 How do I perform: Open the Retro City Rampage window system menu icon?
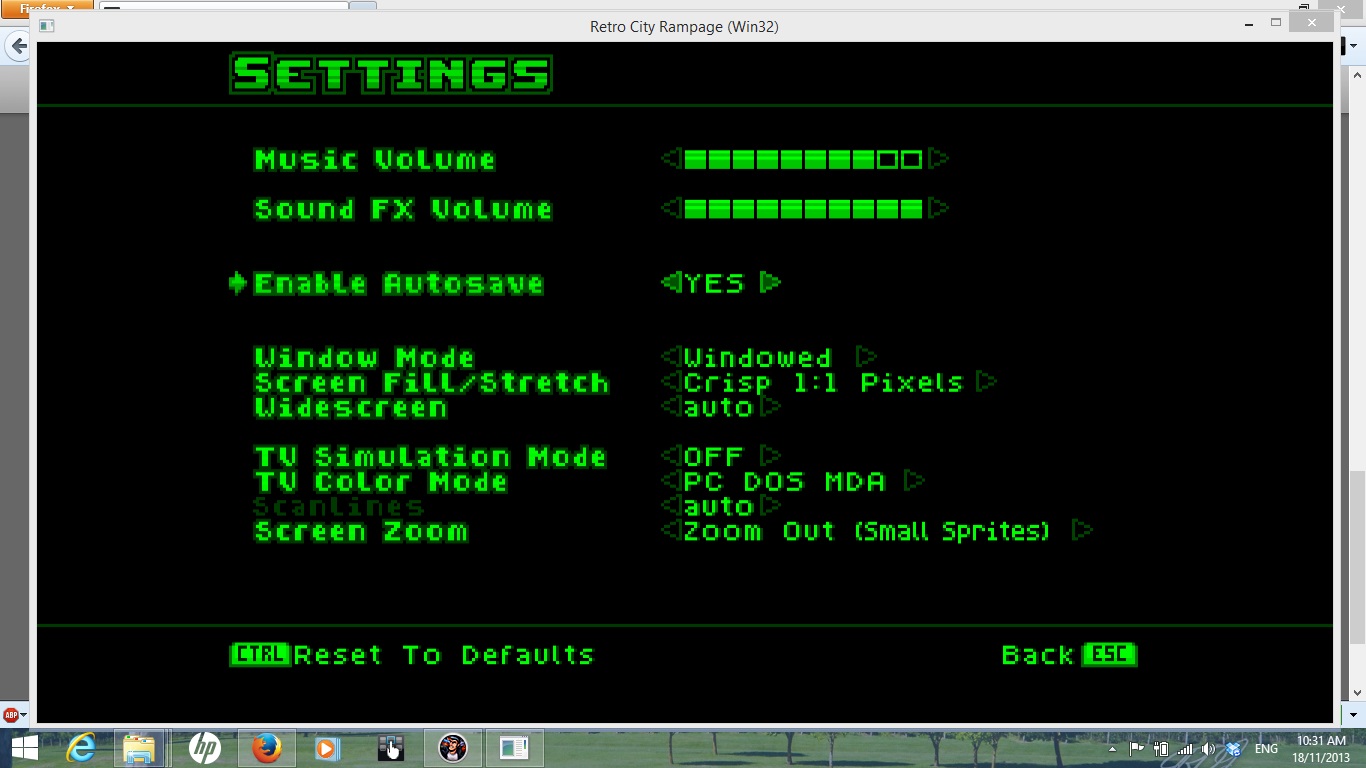click(x=47, y=25)
